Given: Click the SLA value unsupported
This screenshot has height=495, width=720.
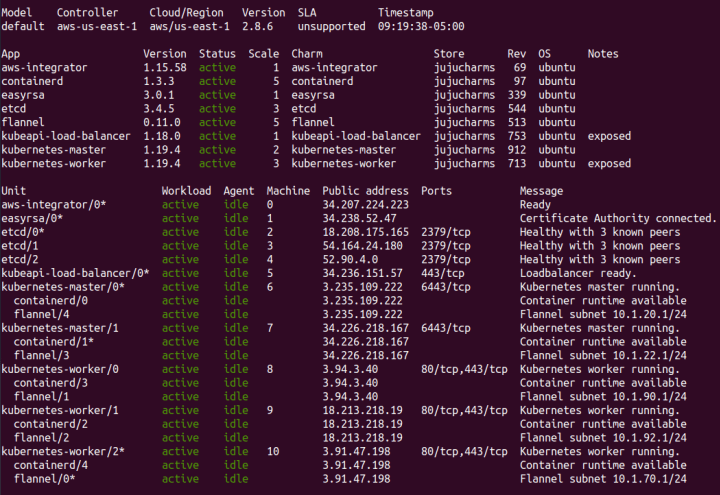Looking at the screenshot, I should pos(332,27).
